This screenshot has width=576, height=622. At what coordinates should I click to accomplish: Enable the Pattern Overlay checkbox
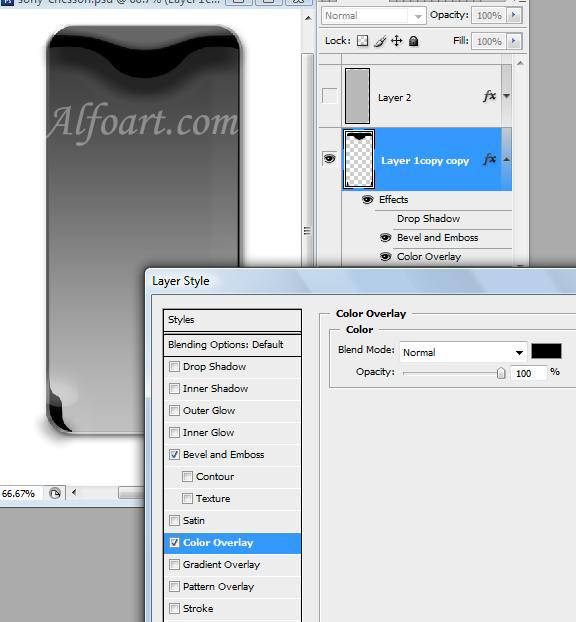click(x=174, y=586)
